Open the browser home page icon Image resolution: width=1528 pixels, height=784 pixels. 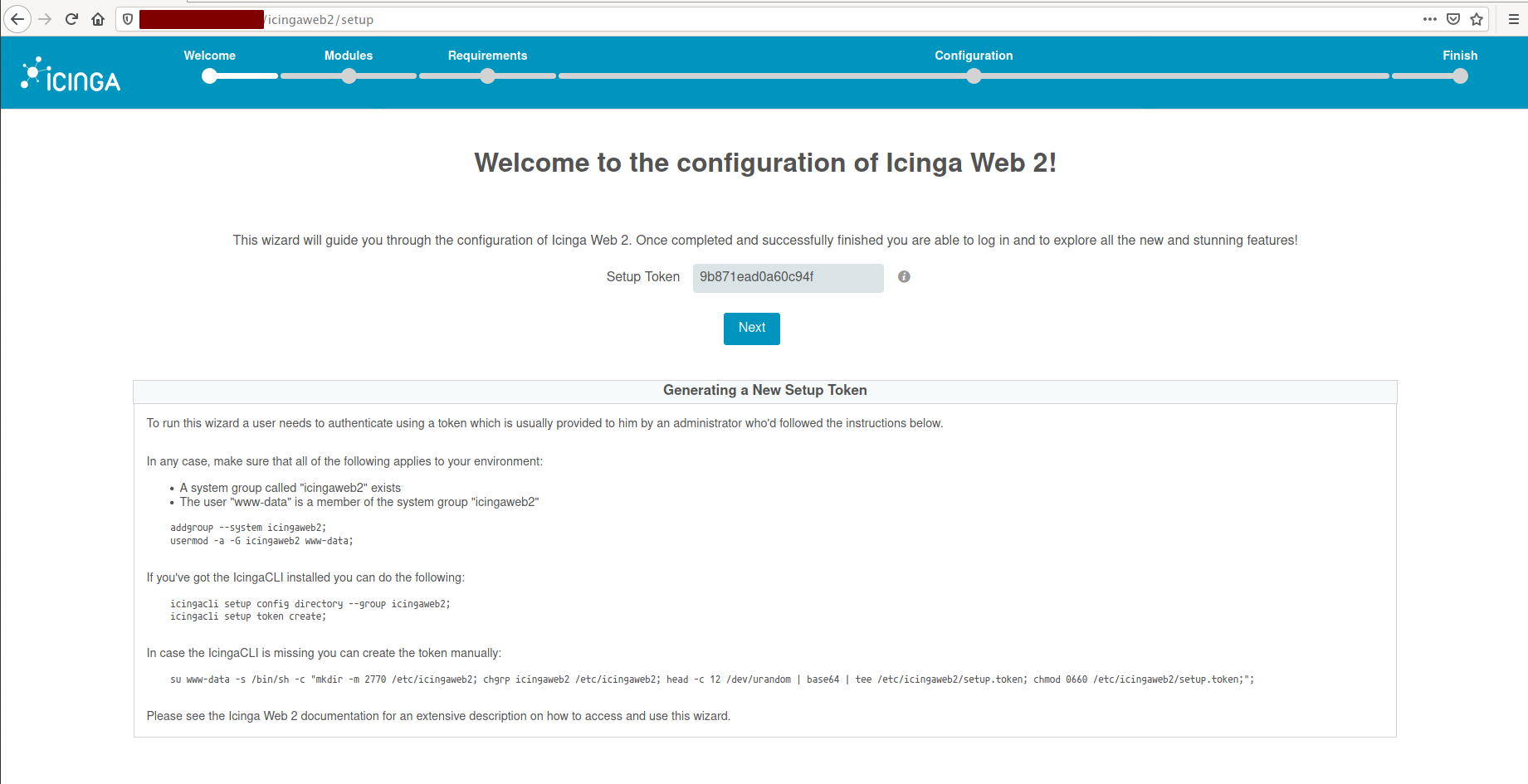pos(98,19)
